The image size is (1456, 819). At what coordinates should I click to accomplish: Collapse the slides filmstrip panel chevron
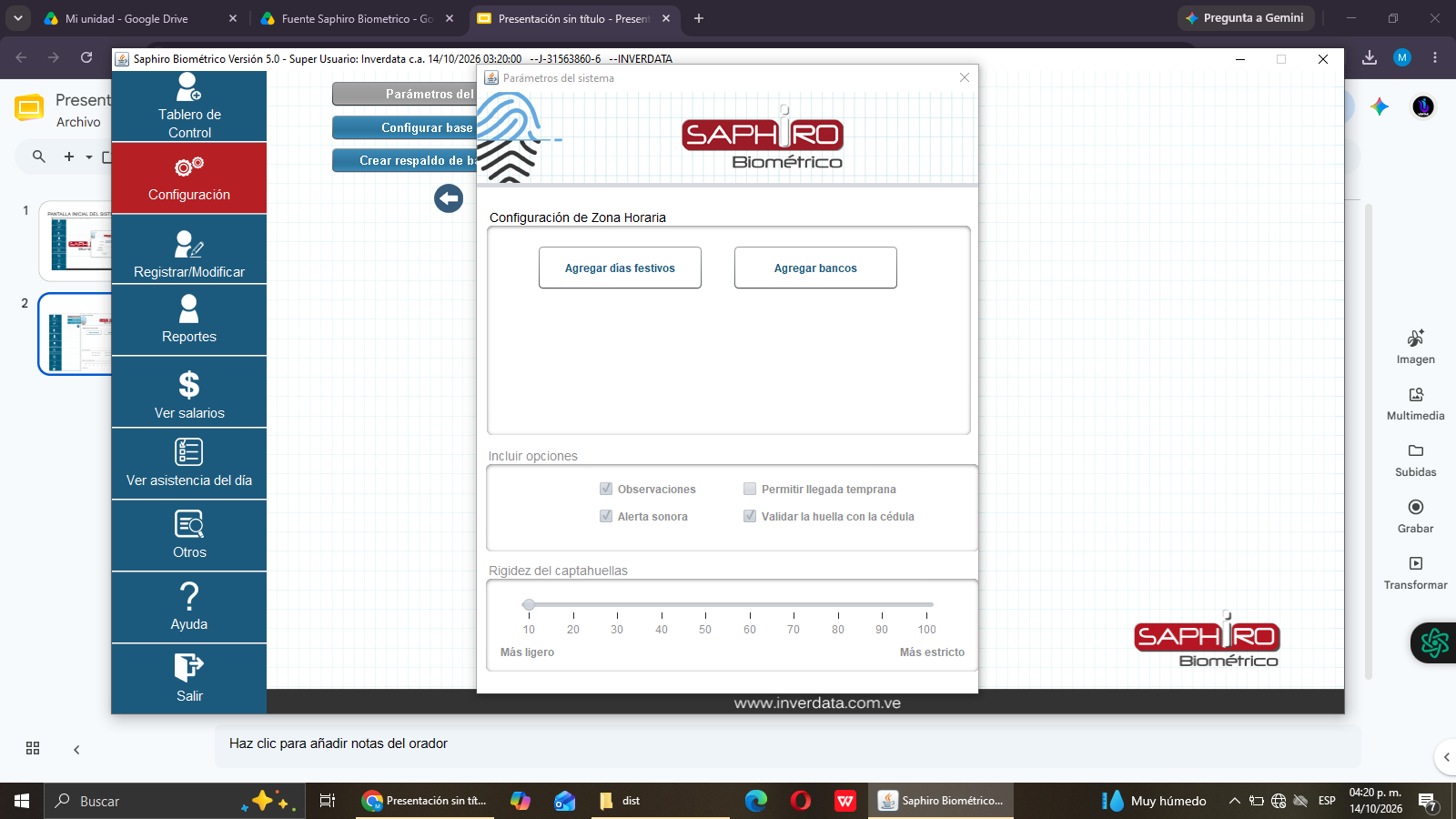coord(76,750)
